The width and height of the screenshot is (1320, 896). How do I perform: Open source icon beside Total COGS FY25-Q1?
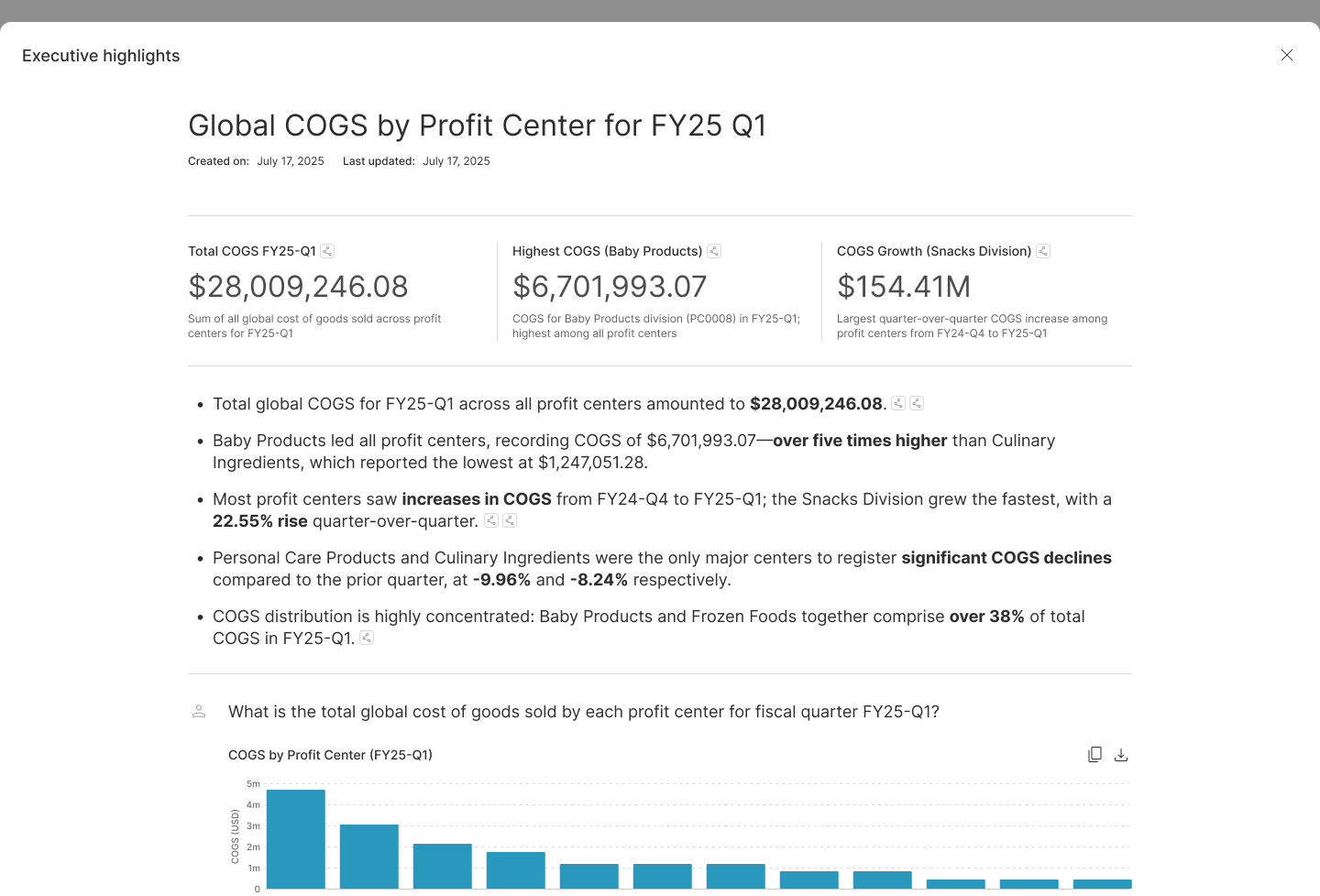pos(327,251)
